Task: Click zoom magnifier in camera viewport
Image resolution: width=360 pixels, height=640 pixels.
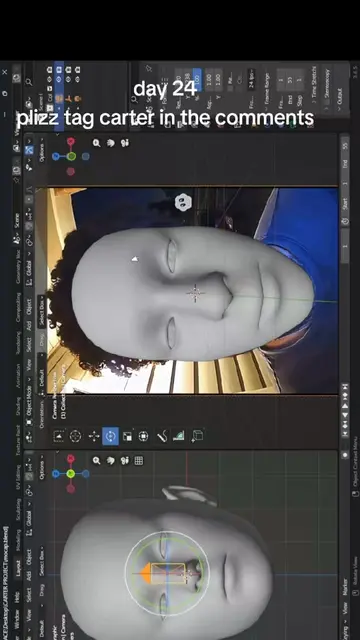Action: click(x=96, y=143)
